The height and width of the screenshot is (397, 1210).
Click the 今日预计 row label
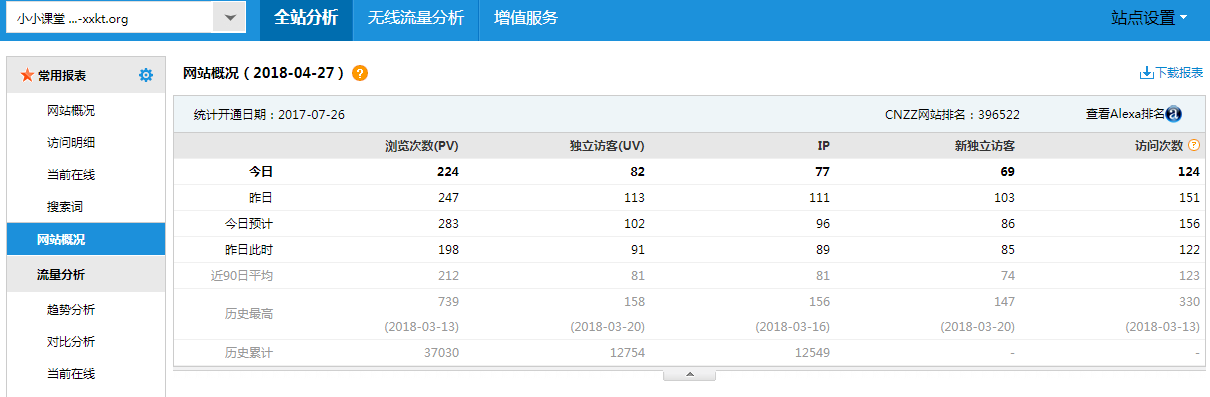click(x=249, y=224)
